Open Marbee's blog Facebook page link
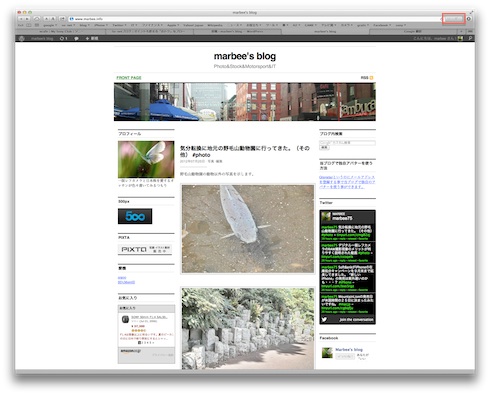Image resolution: width=490 pixels, height=395 pixels. tap(349, 349)
